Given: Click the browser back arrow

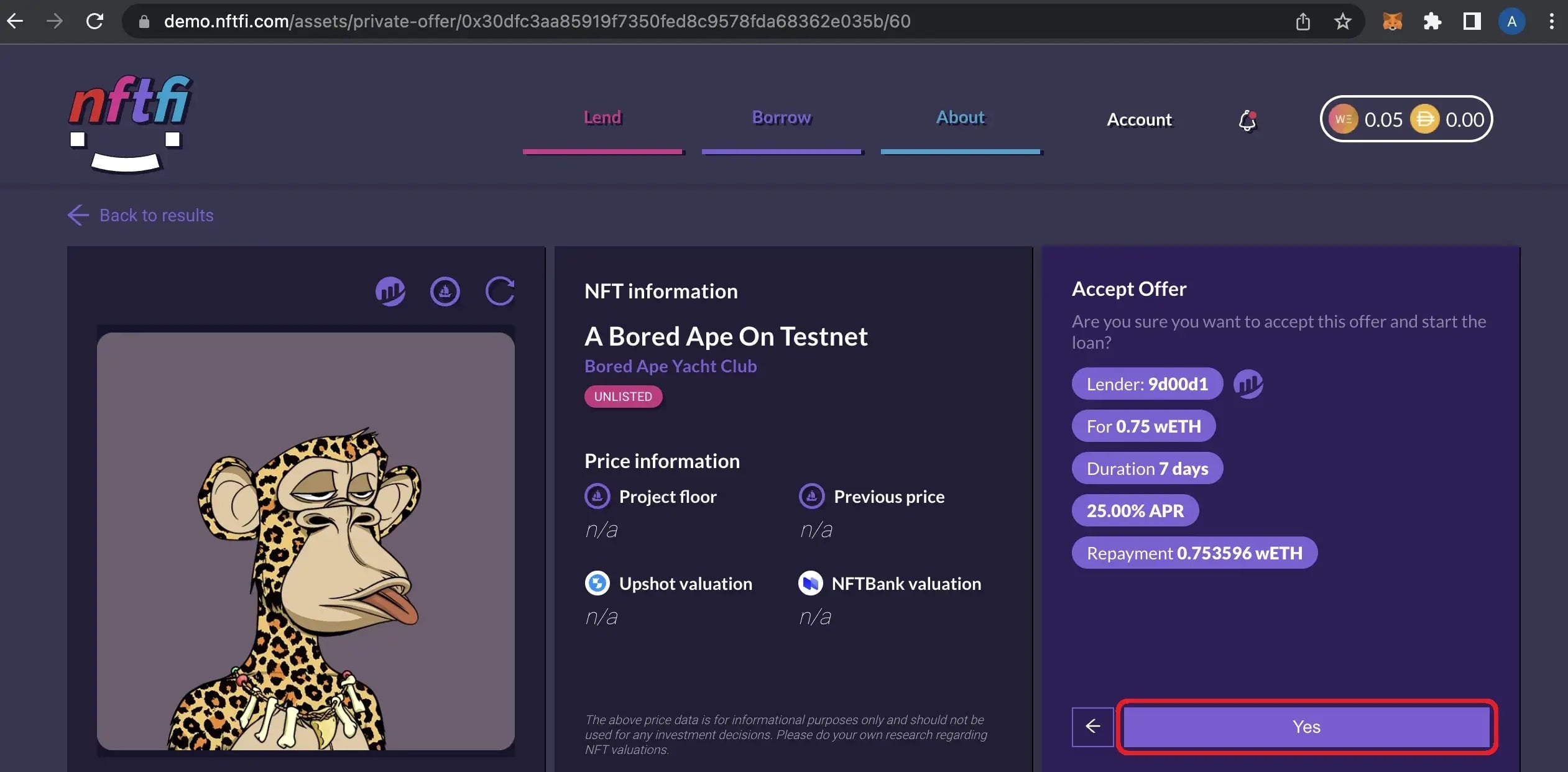Looking at the screenshot, I should (15, 21).
